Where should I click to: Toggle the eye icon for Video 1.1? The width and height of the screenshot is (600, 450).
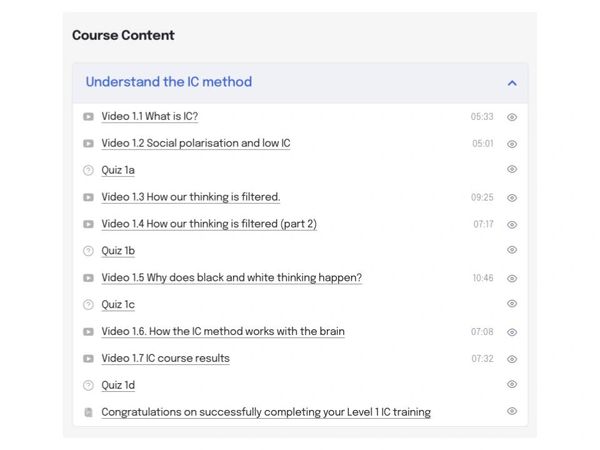point(512,117)
